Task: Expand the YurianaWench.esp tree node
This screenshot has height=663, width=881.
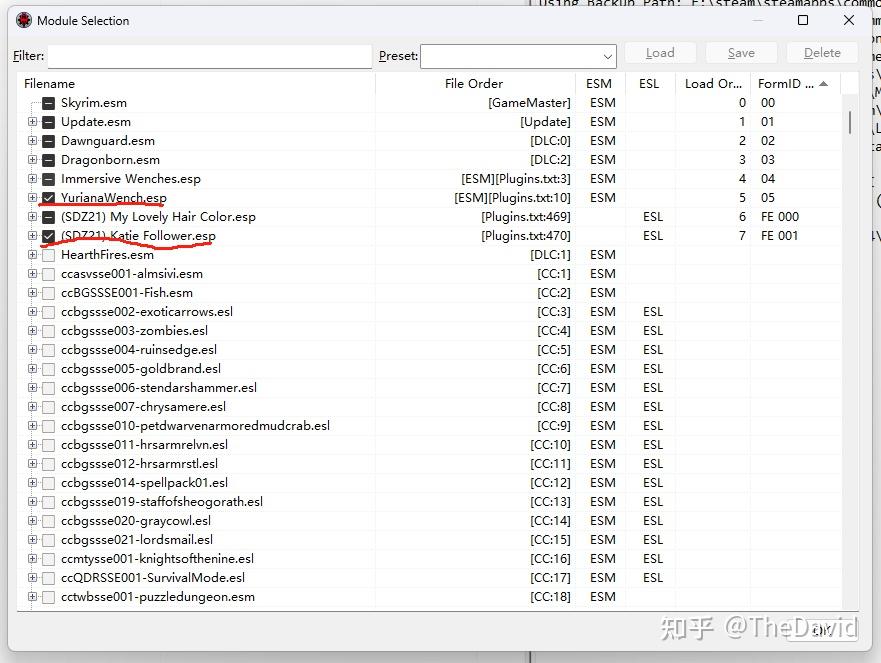Action: tap(33, 198)
